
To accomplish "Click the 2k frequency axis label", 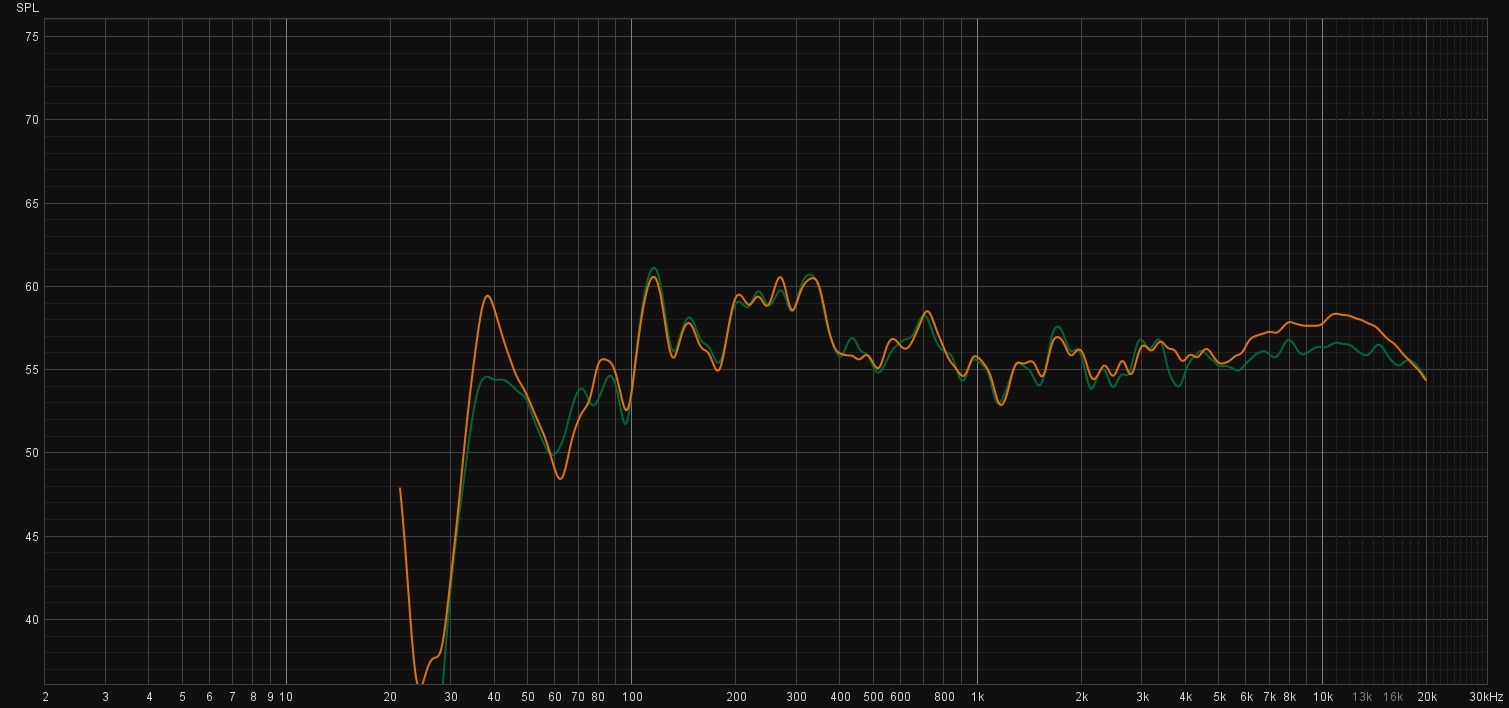I will click(x=1081, y=697).
